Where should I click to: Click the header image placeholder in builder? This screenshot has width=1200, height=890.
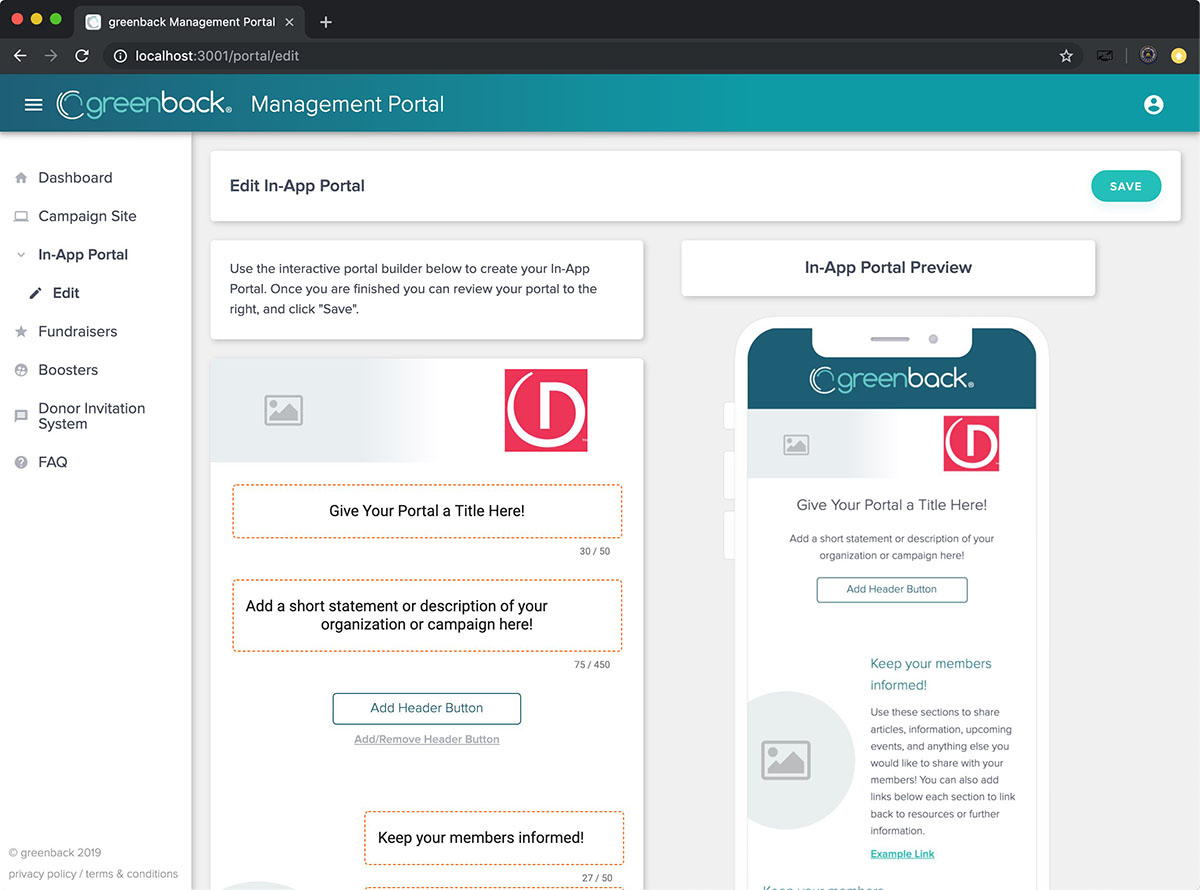pos(283,410)
